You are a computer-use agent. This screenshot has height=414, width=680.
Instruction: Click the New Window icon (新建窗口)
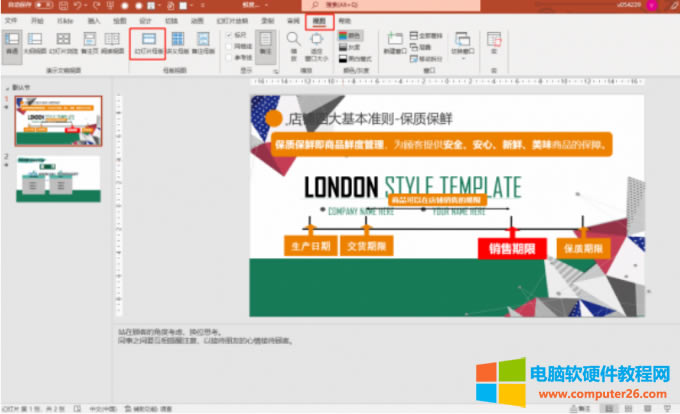(393, 42)
